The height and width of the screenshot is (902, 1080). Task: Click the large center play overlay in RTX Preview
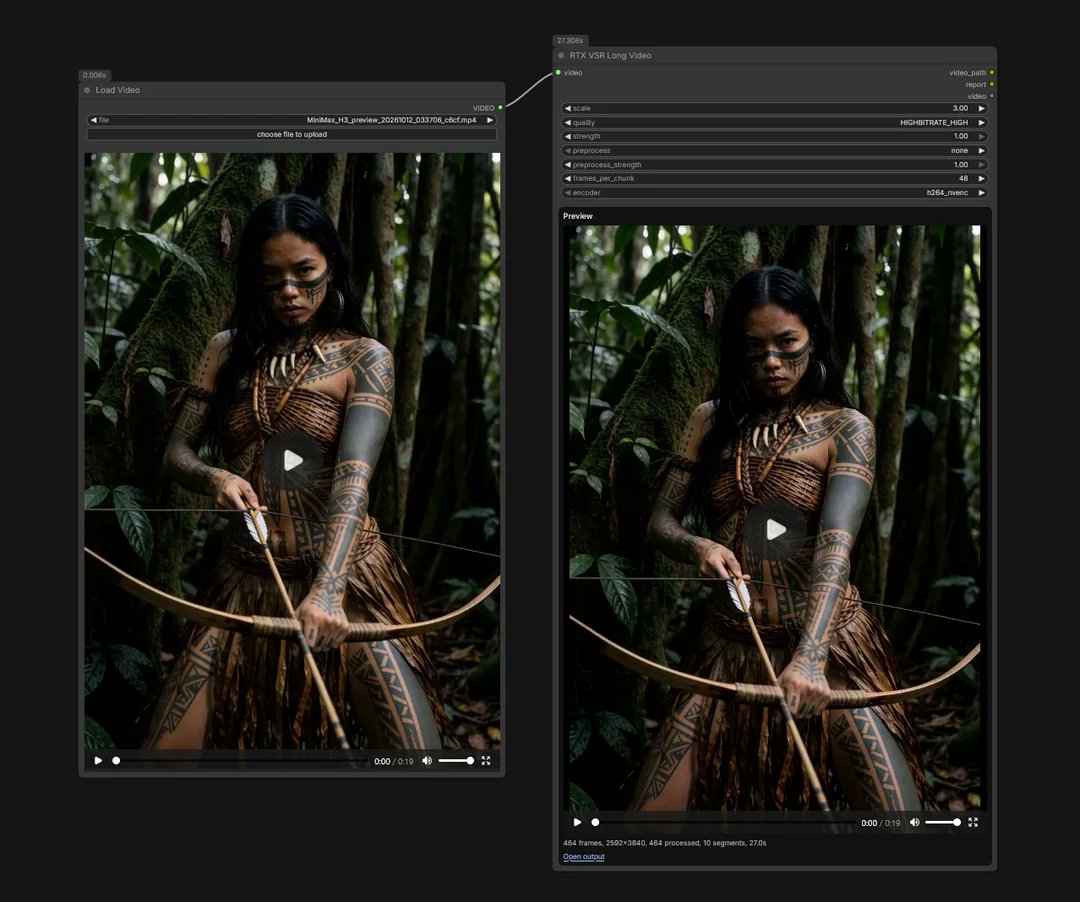pyautogui.click(x=776, y=529)
